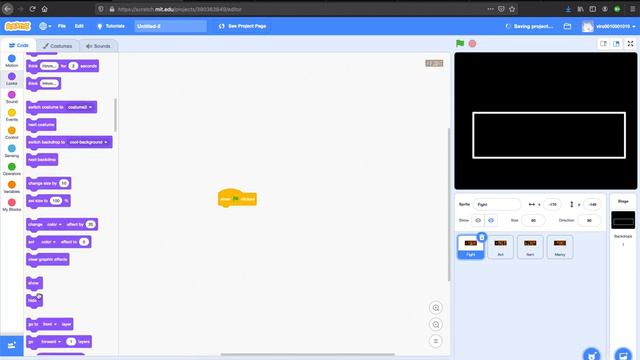Select the Mercy sprite thumbnail

[x=560, y=247]
